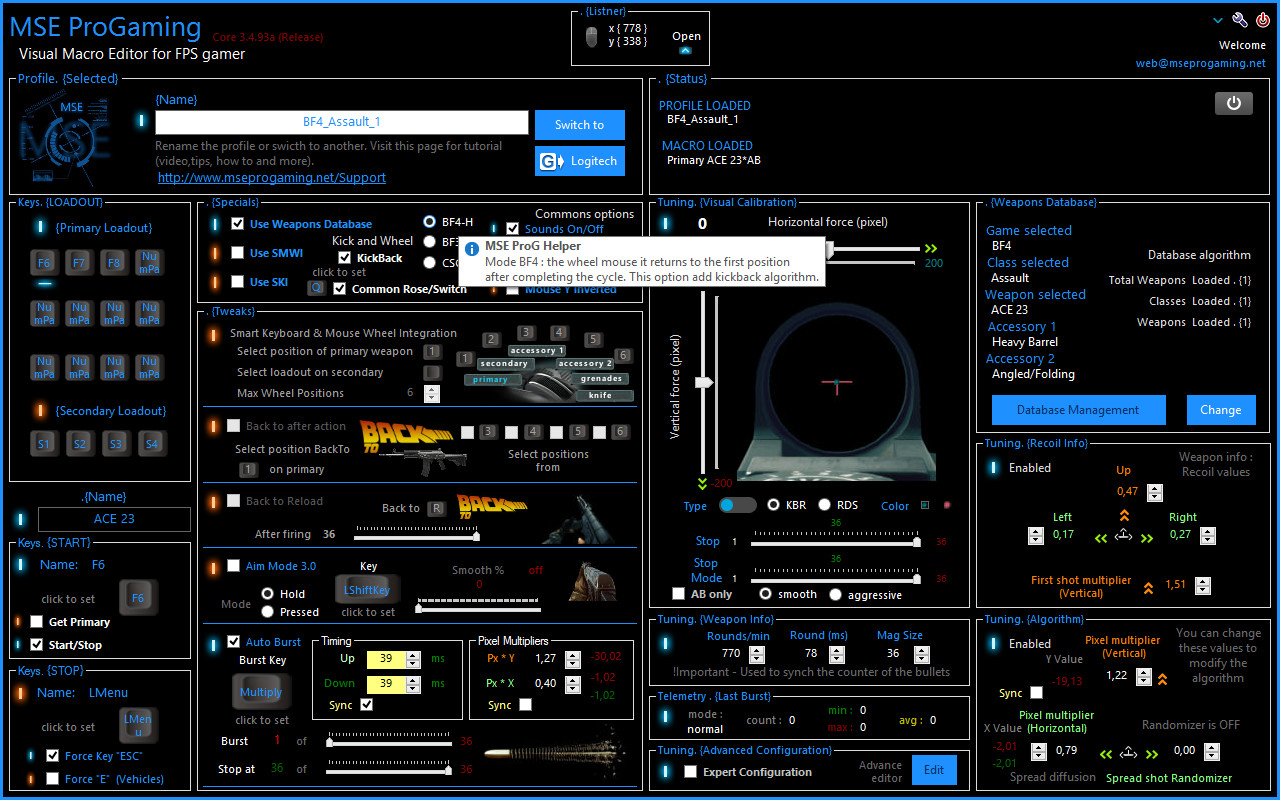
Task: Click the Q key next to Common Rose/Switch
Action: point(316,288)
